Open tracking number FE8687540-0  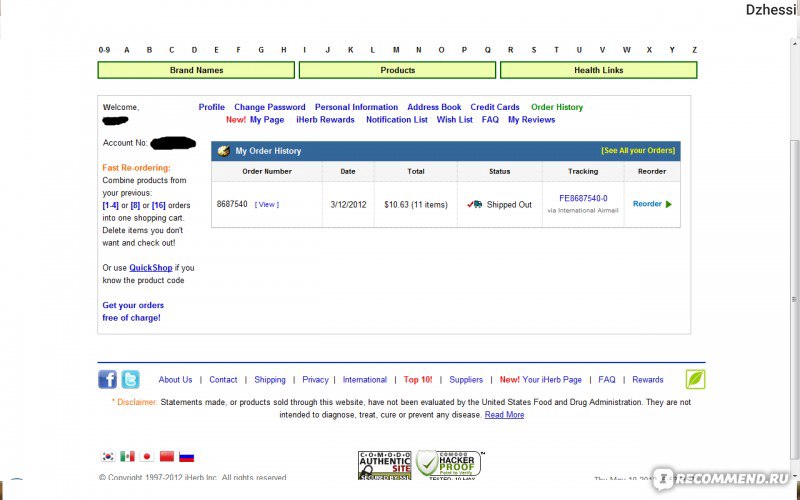(x=583, y=198)
